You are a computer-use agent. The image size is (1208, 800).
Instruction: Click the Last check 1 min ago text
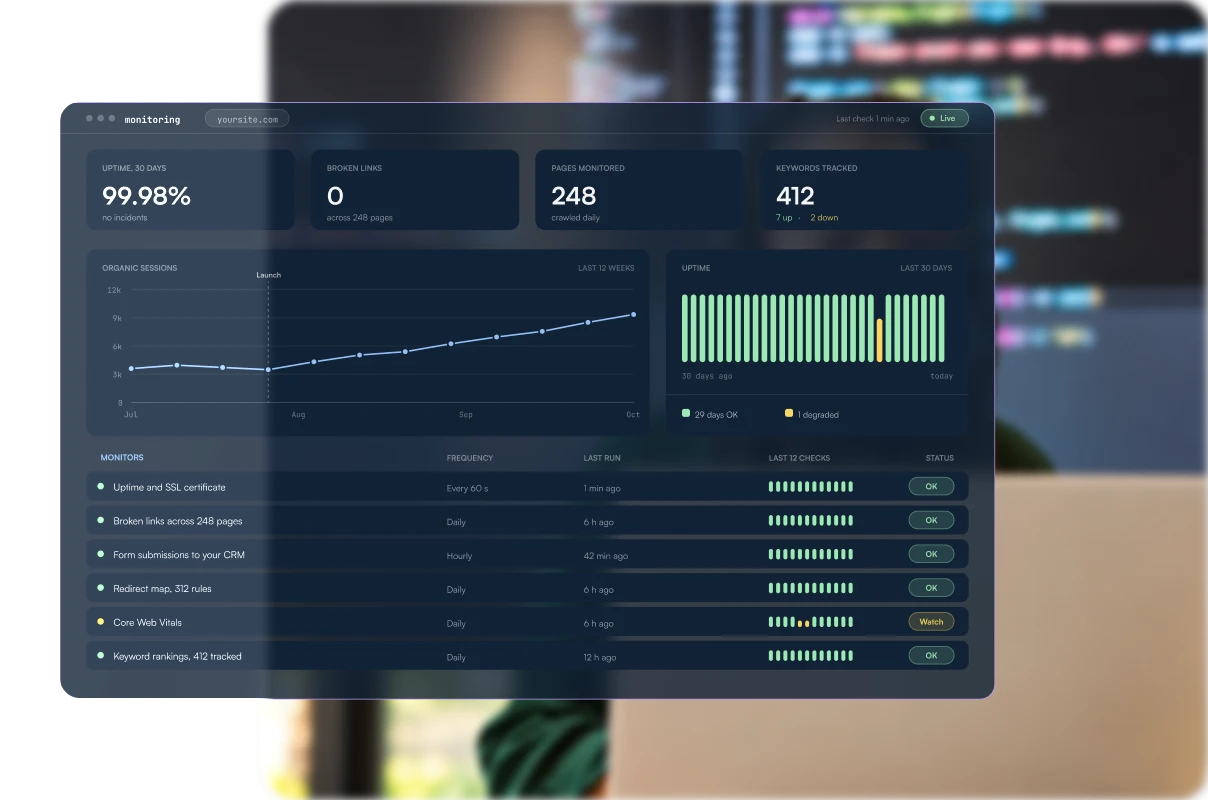[873, 119]
